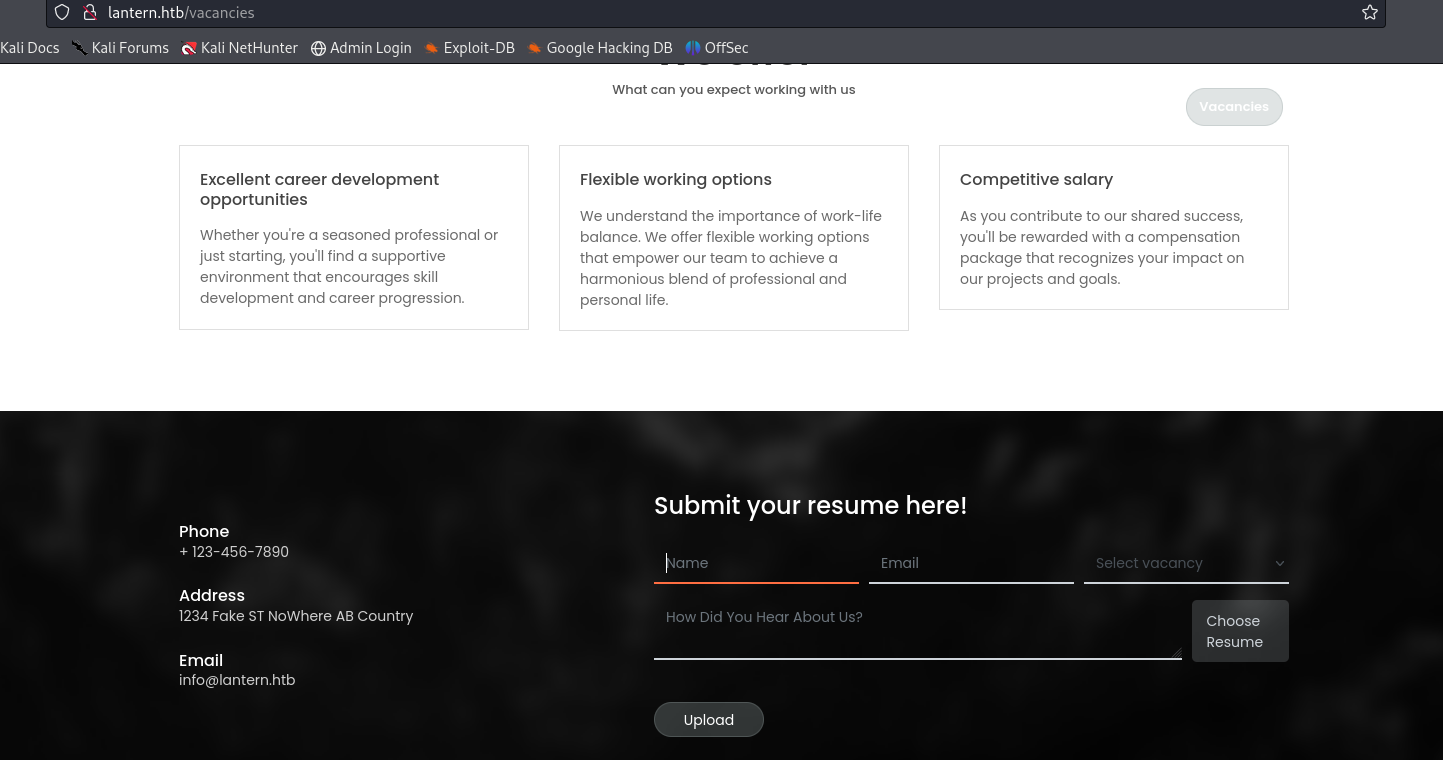Click What can you expect working with us text
The width and height of the screenshot is (1443, 760).
(x=734, y=90)
